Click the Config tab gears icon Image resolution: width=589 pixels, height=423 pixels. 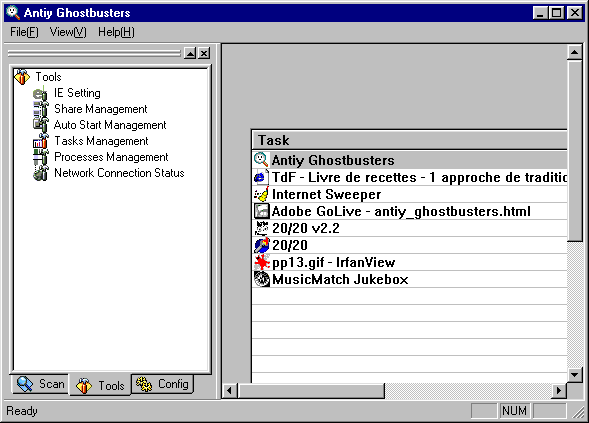144,384
